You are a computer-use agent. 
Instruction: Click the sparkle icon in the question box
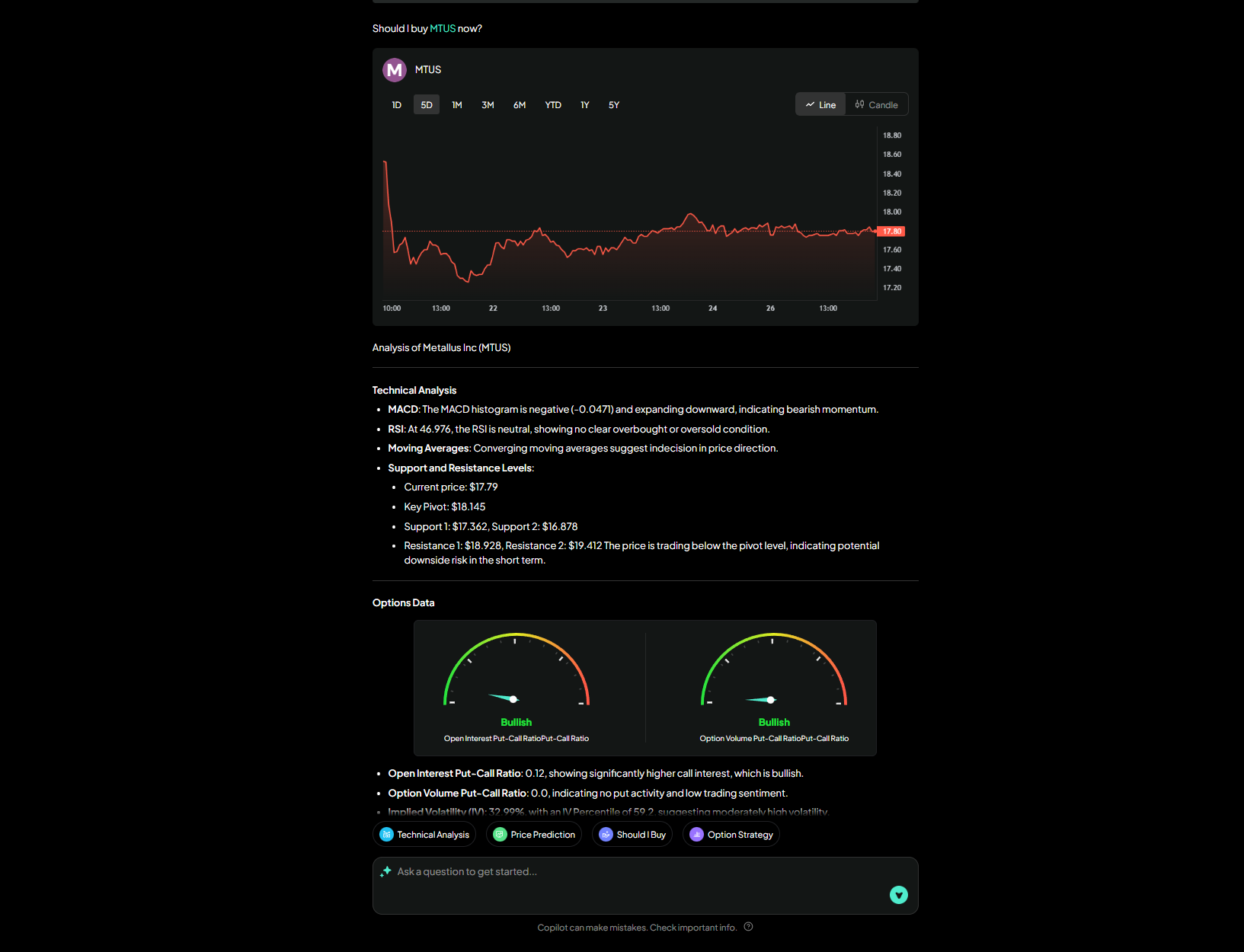[385, 871]
